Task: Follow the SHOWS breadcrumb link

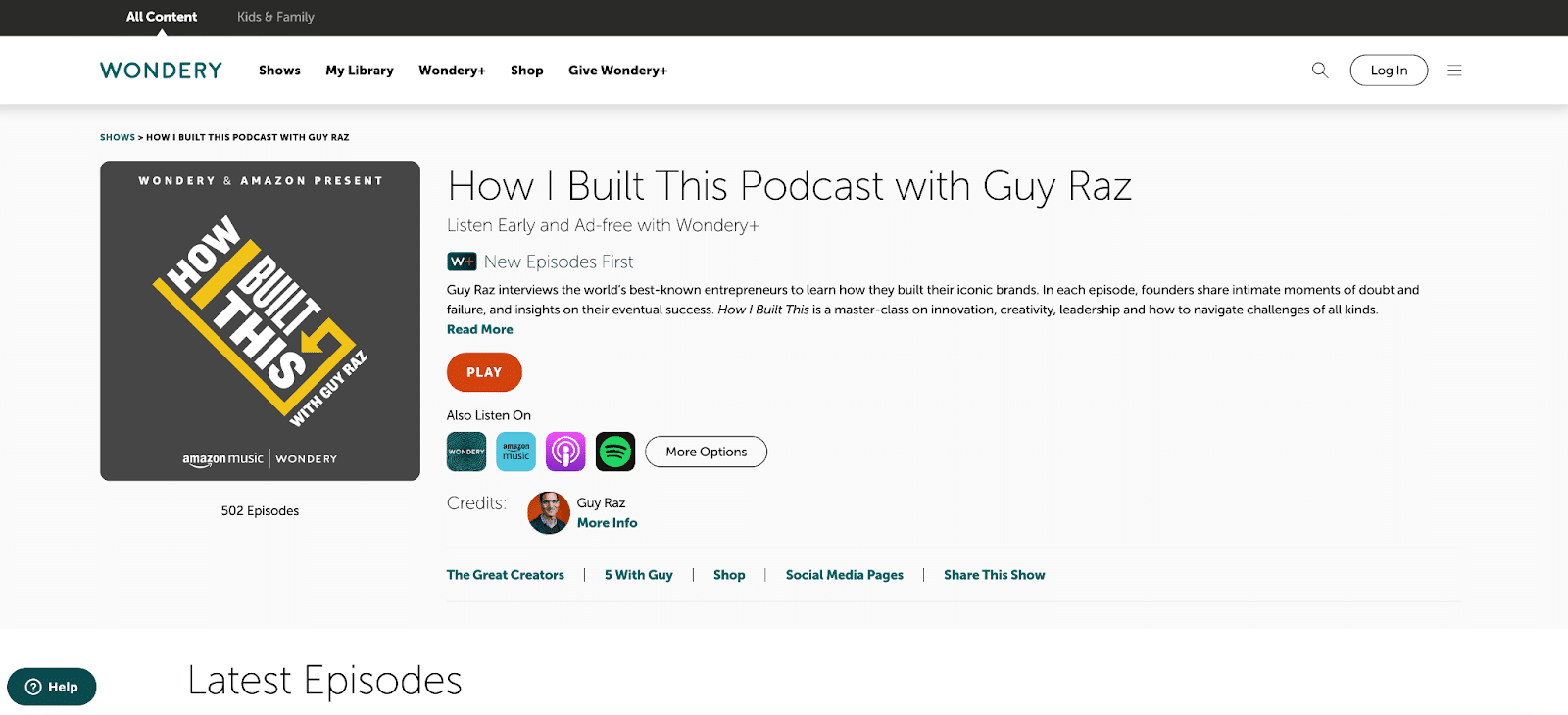Action: coord(118,137)
